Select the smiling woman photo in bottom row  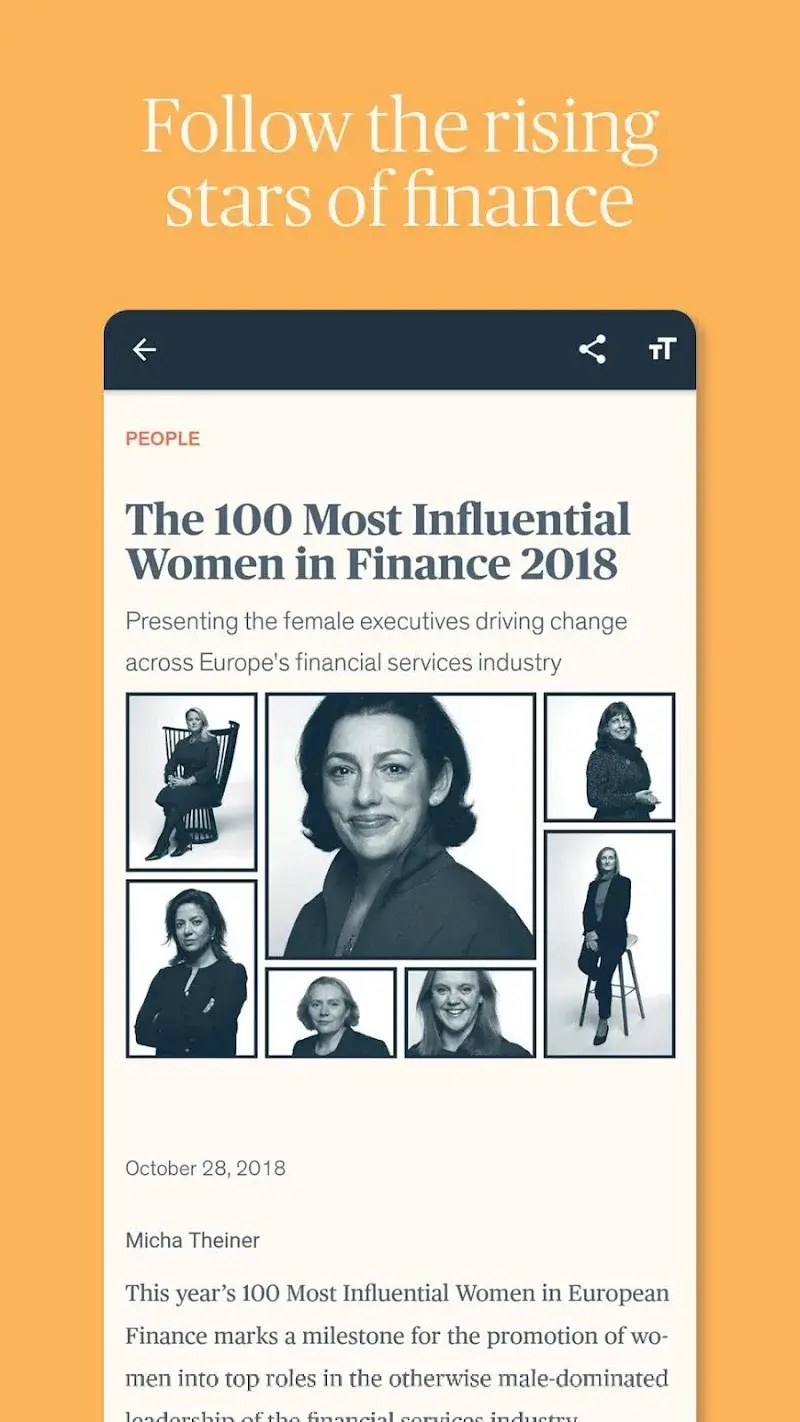pos(470,1012)
